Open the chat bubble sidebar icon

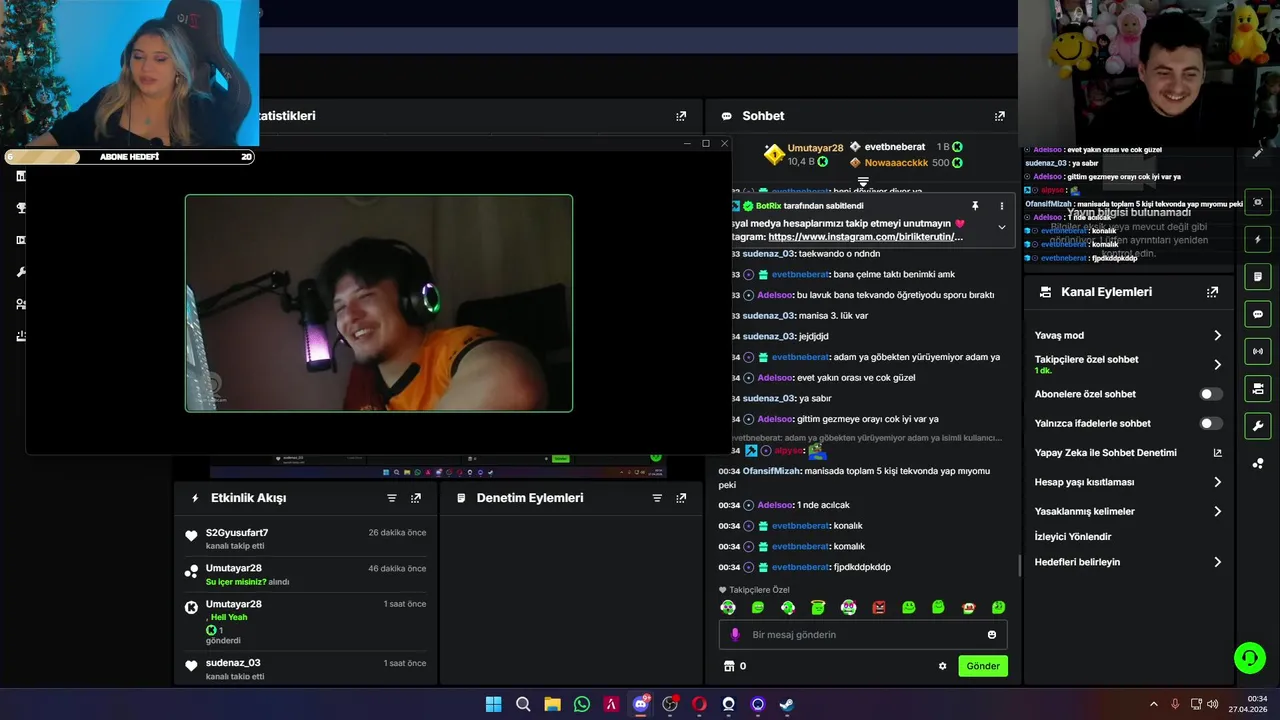(x=1258, y=314)
